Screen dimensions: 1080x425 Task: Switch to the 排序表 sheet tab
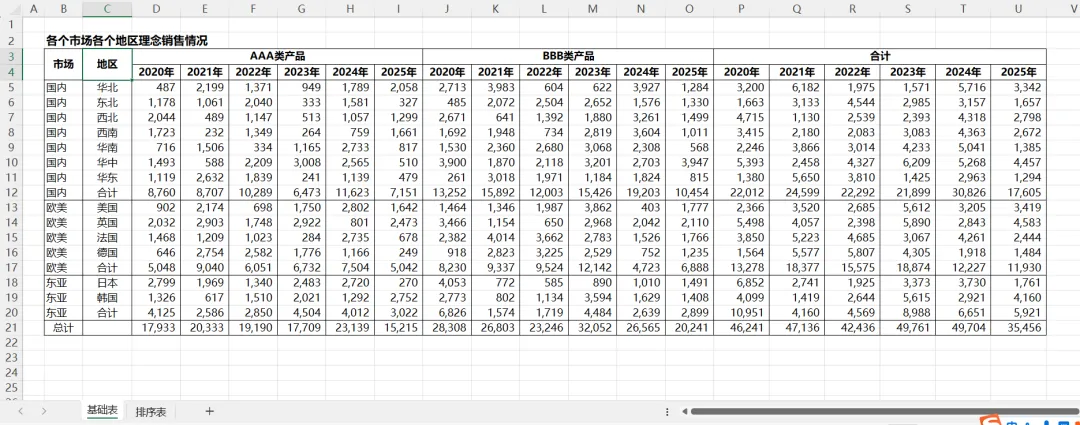[151, 412]
